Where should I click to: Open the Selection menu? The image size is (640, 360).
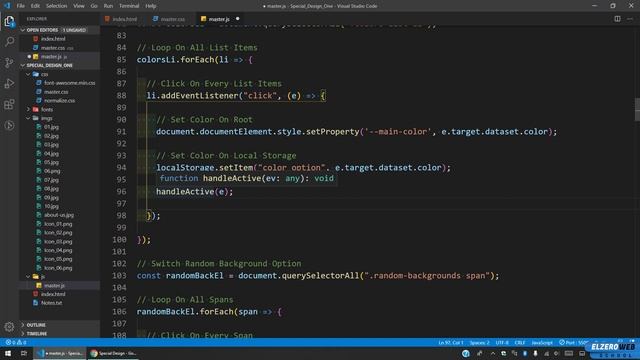[x=56, y=6]
